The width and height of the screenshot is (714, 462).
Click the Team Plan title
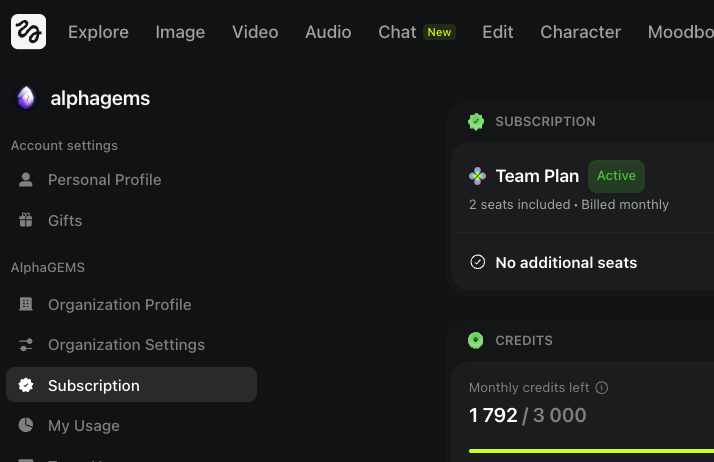click(537, 176)
